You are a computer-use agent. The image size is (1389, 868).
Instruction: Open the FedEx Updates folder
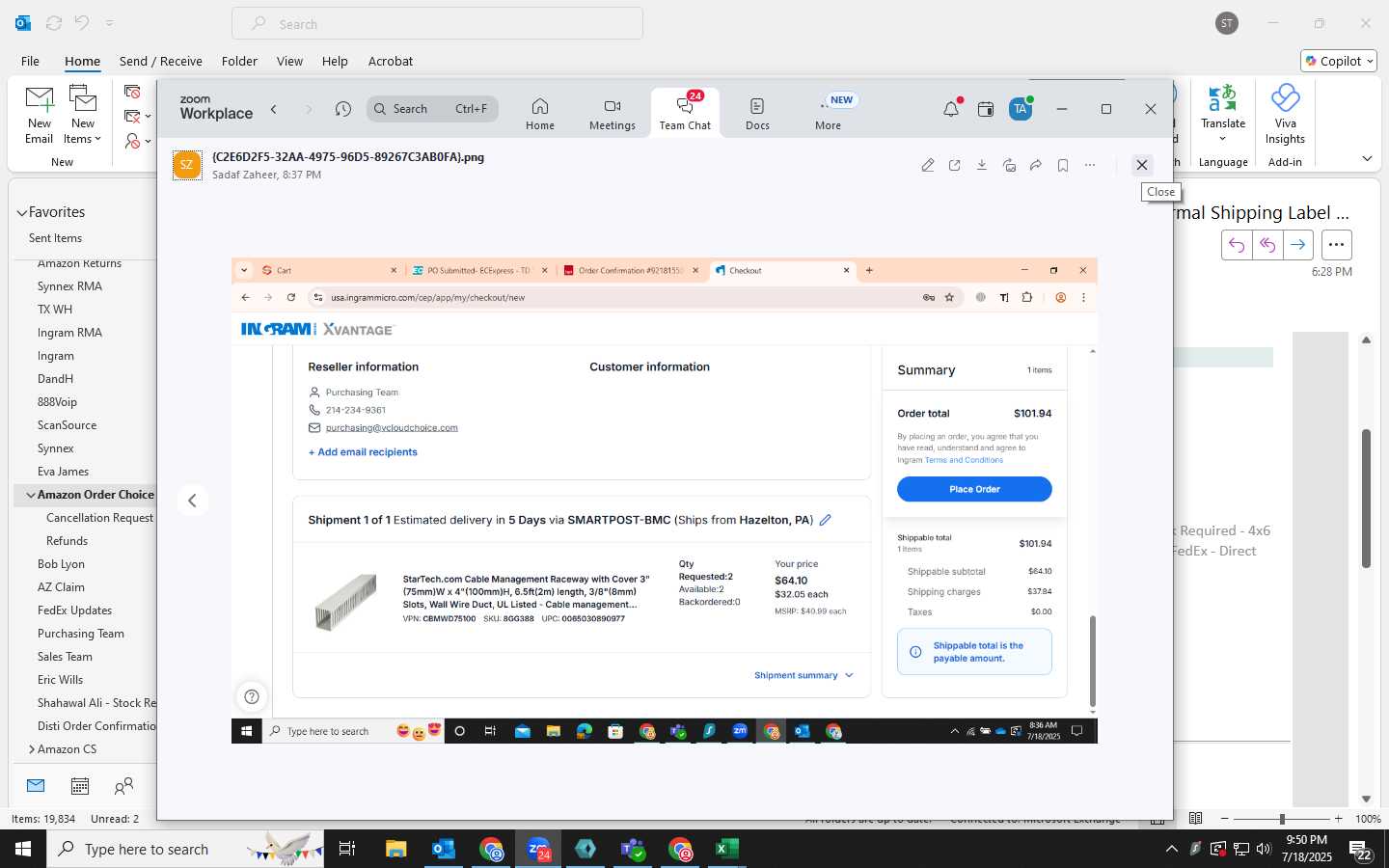74,610
